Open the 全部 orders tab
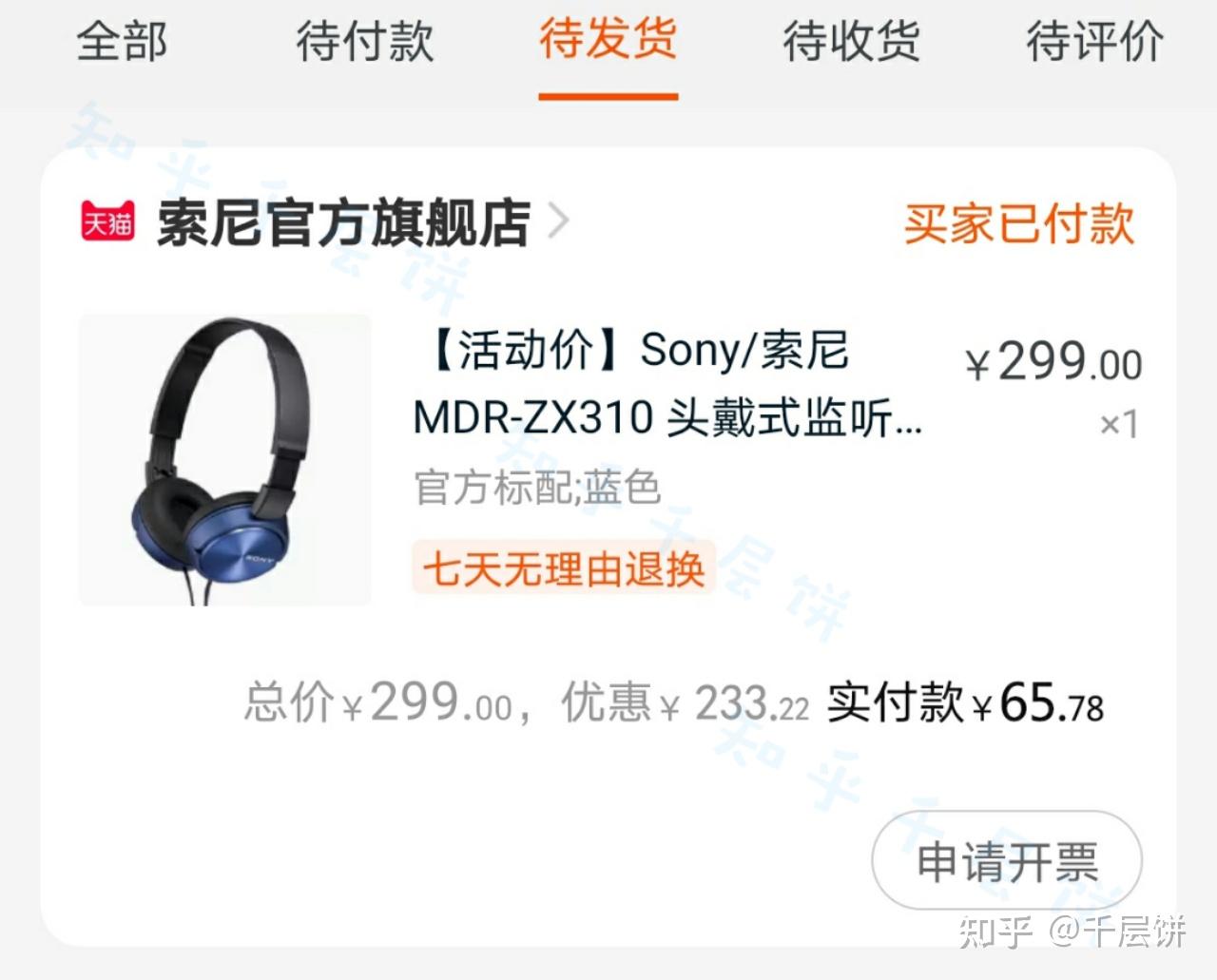This screenshot has width=1217, height=980. [122, 42]
